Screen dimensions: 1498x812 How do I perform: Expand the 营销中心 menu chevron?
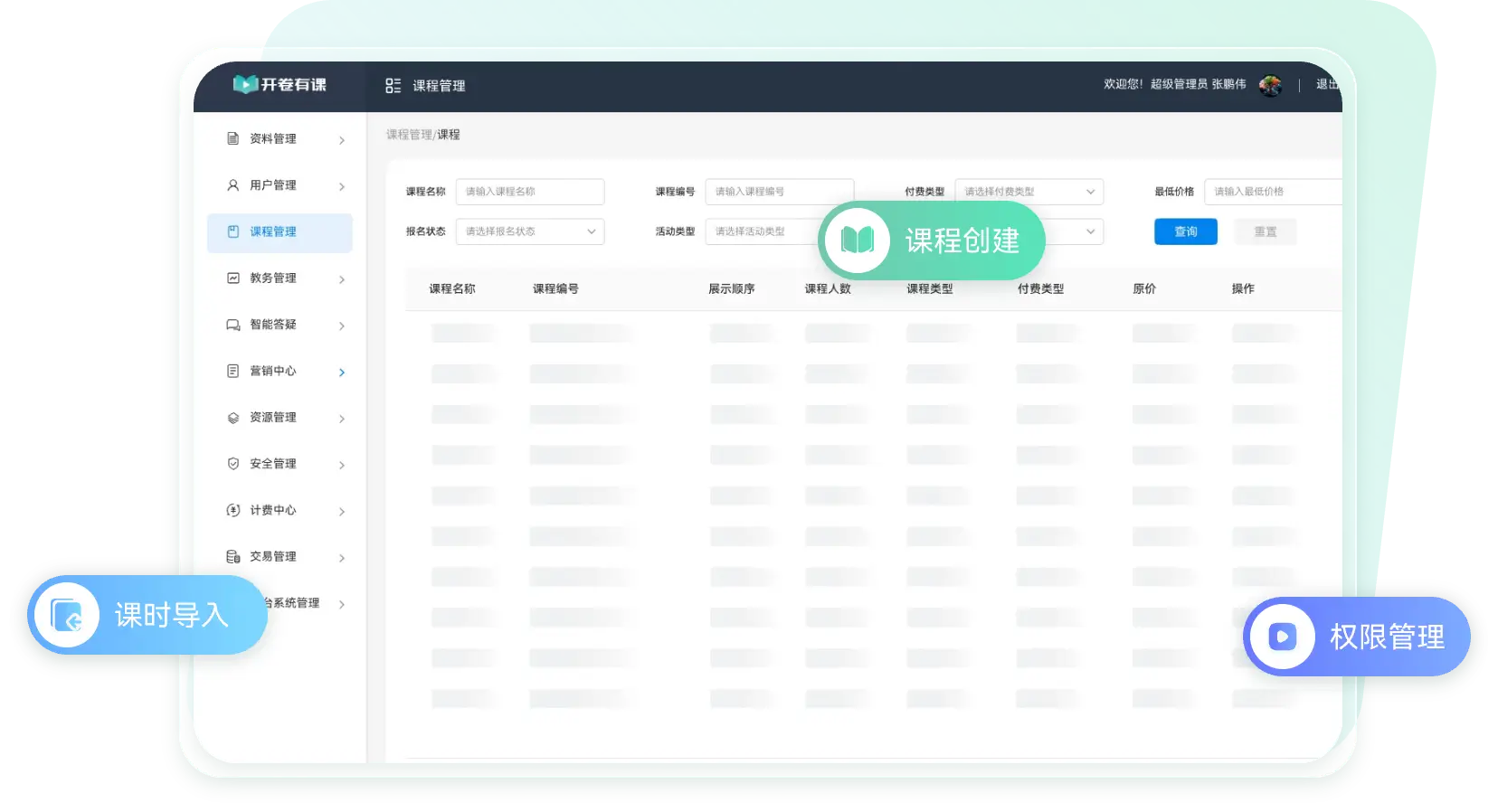tap(342, 372)
